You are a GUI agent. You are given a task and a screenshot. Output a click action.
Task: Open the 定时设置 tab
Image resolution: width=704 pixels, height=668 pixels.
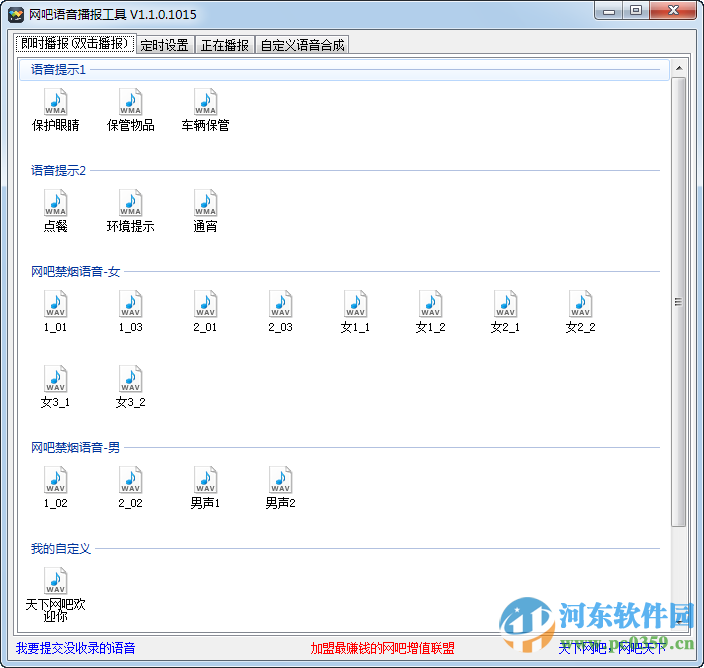click(x=165, y=45)
